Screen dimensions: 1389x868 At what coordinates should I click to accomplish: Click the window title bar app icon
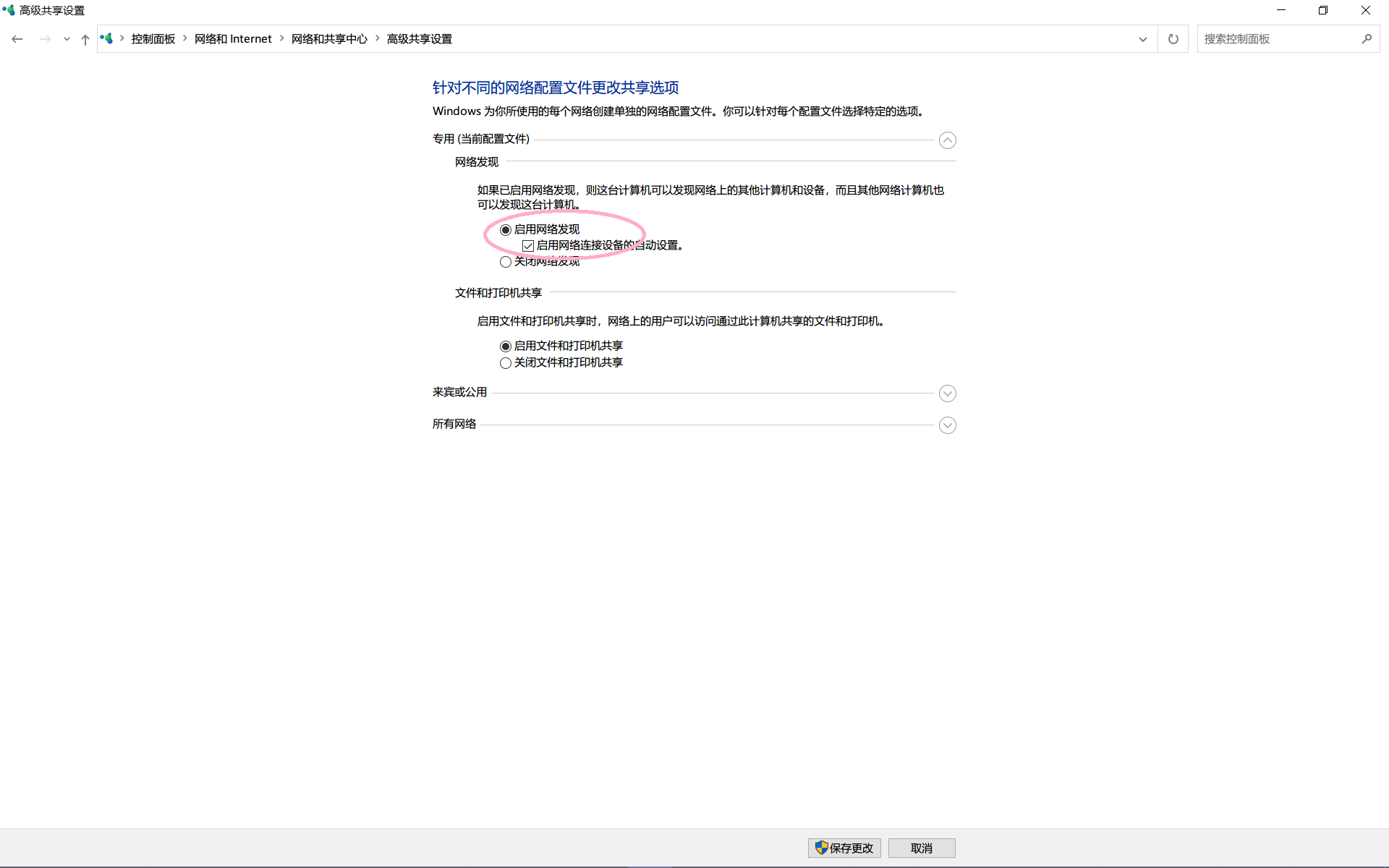tap(9, 10)
